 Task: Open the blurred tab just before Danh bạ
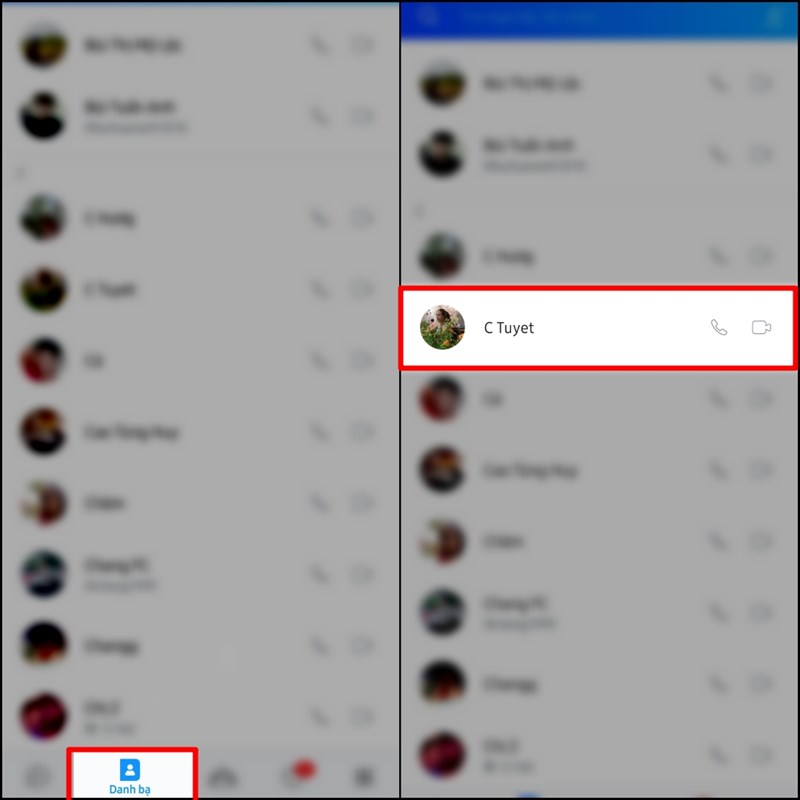[38, 778]
